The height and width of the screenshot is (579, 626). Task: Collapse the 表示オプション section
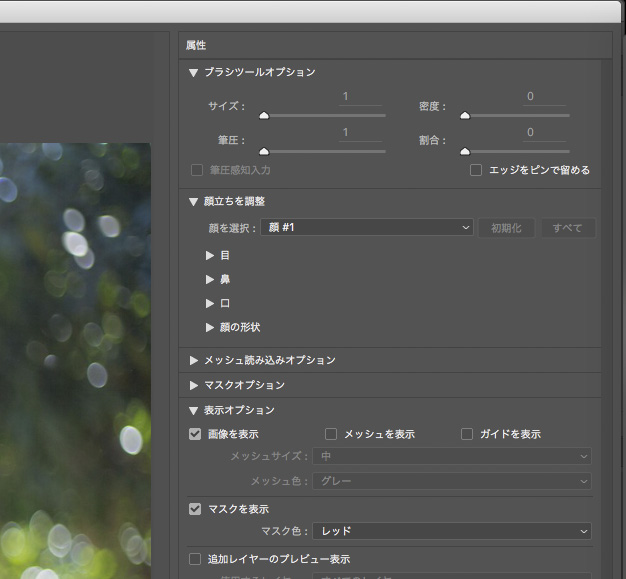pyautogui.click(x=194, y=410)
